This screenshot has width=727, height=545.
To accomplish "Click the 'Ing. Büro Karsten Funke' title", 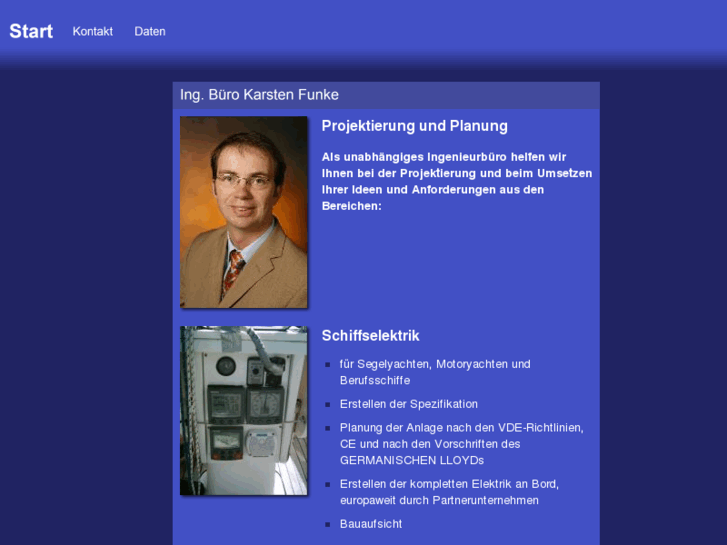I will (259, 95).
